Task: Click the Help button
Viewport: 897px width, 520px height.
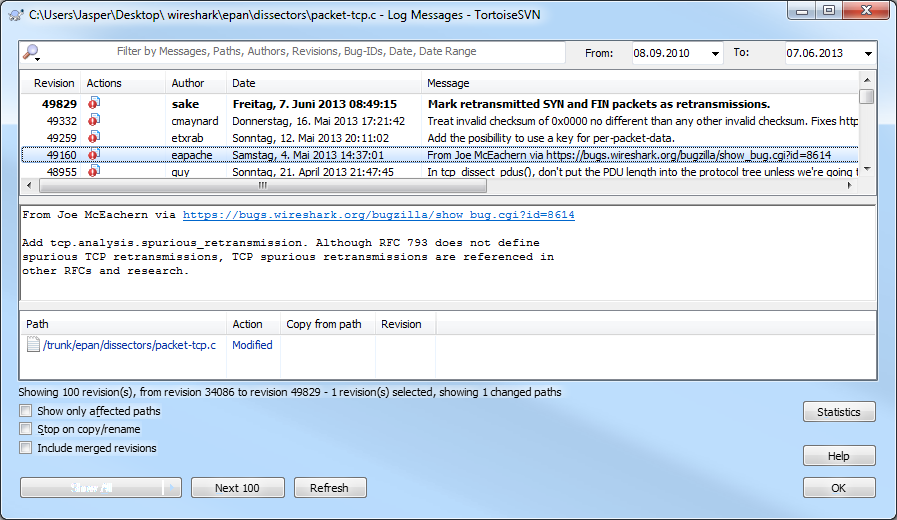Action: pyautogui.click(x=839, y=456)
